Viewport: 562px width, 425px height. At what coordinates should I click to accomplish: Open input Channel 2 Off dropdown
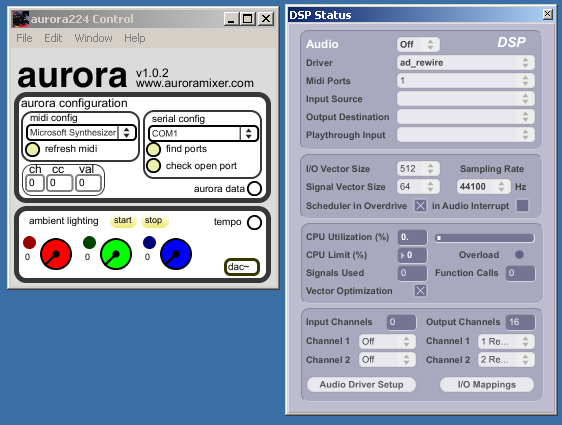click(x=387, y=359)
